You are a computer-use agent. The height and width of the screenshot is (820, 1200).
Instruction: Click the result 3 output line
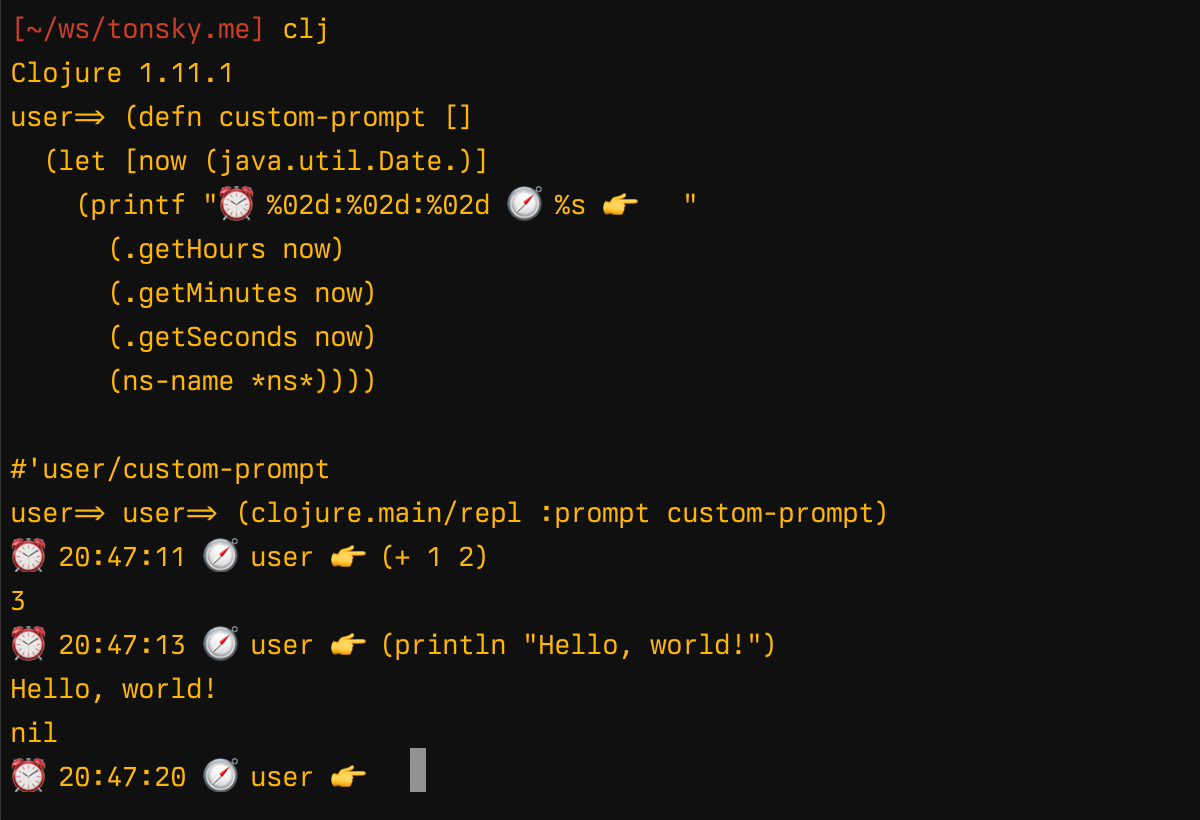pos(18,601)
